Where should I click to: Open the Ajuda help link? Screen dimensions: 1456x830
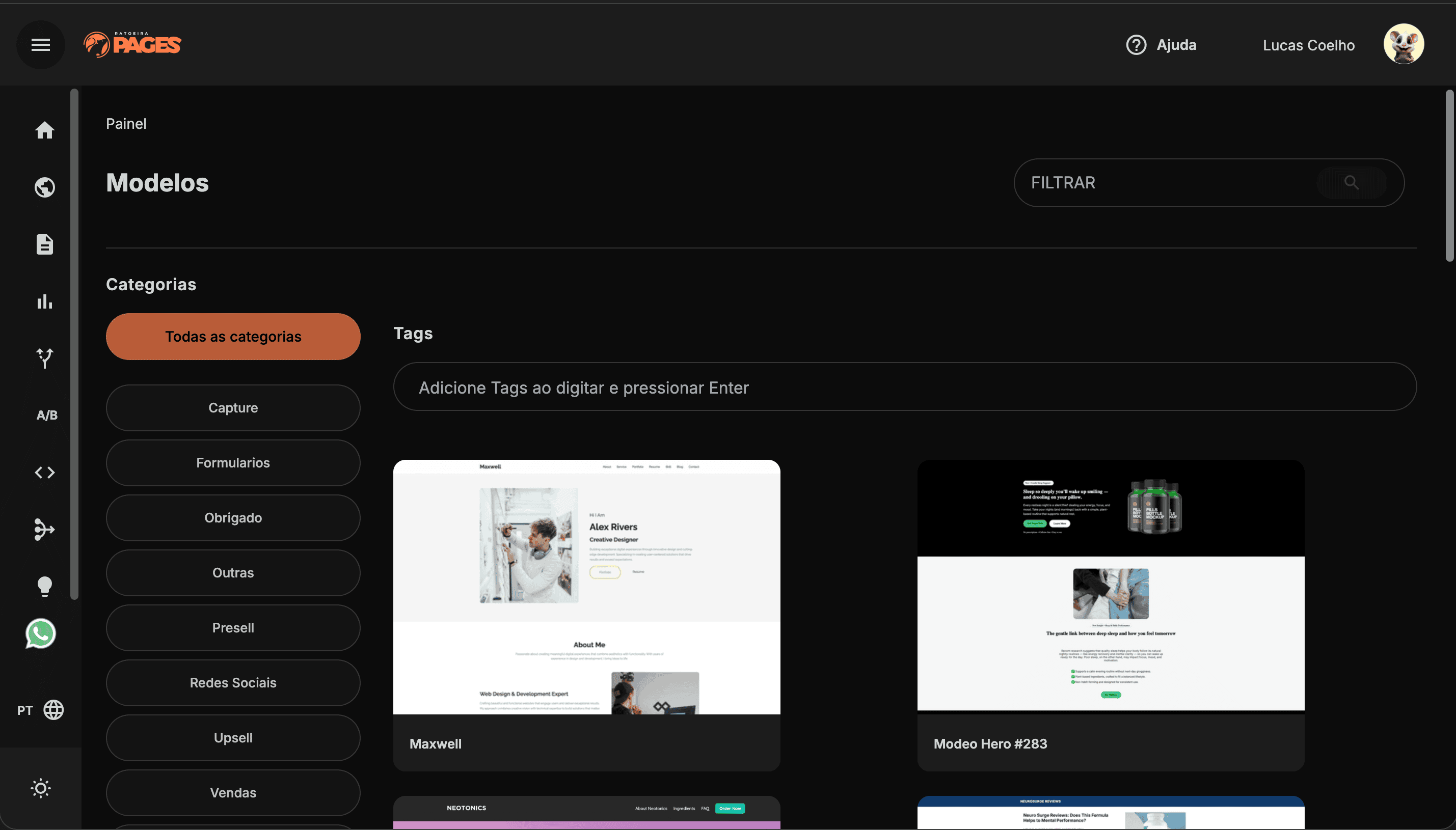1176,44
